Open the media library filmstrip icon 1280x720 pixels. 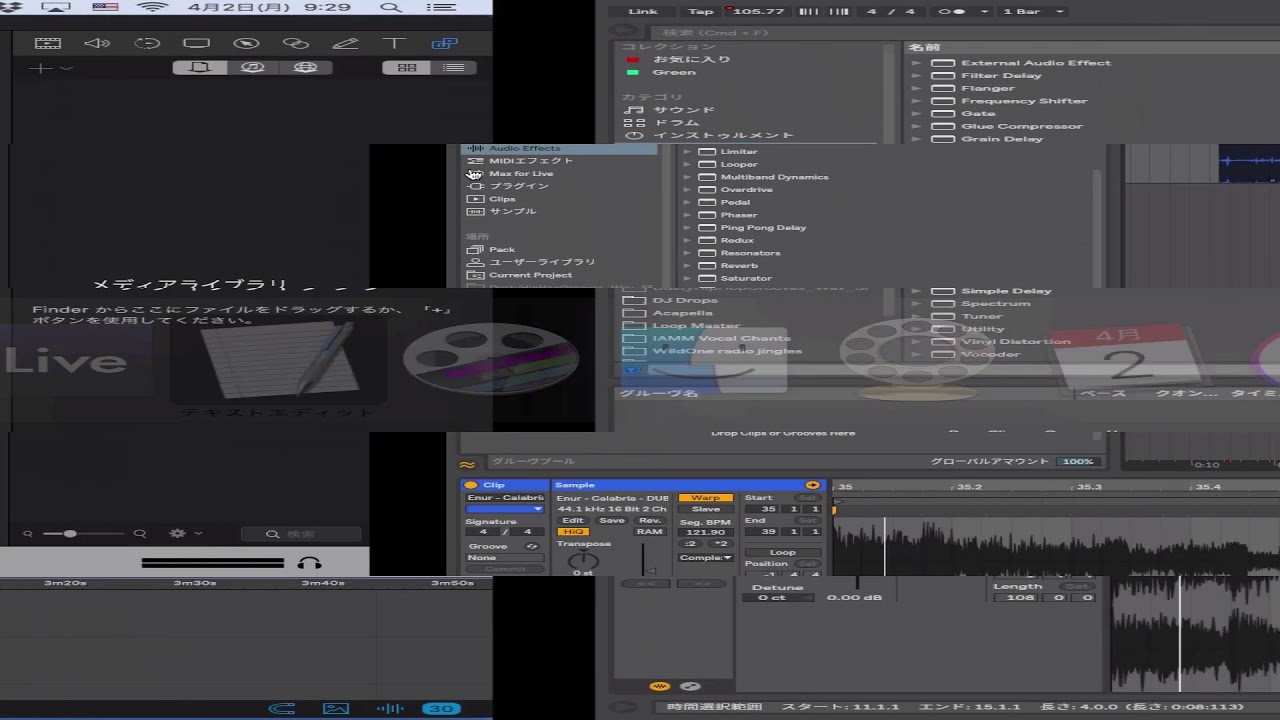click(47, 43)
